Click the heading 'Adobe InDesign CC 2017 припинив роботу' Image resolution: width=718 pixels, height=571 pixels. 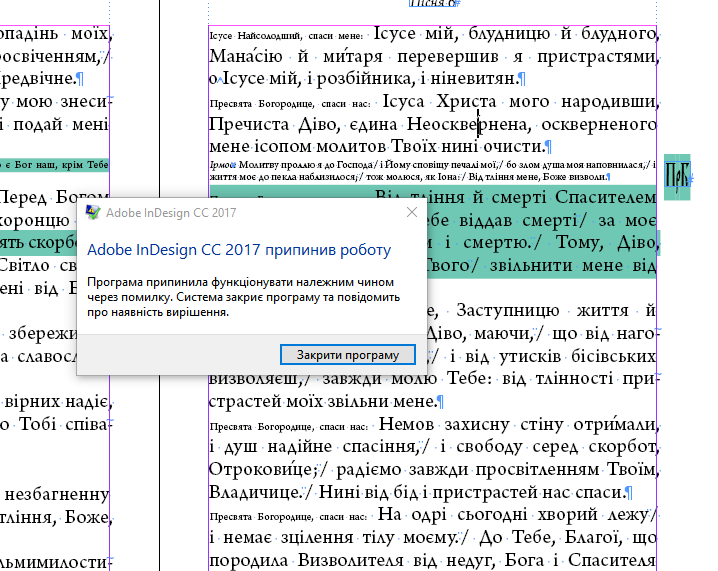(239, 250)
